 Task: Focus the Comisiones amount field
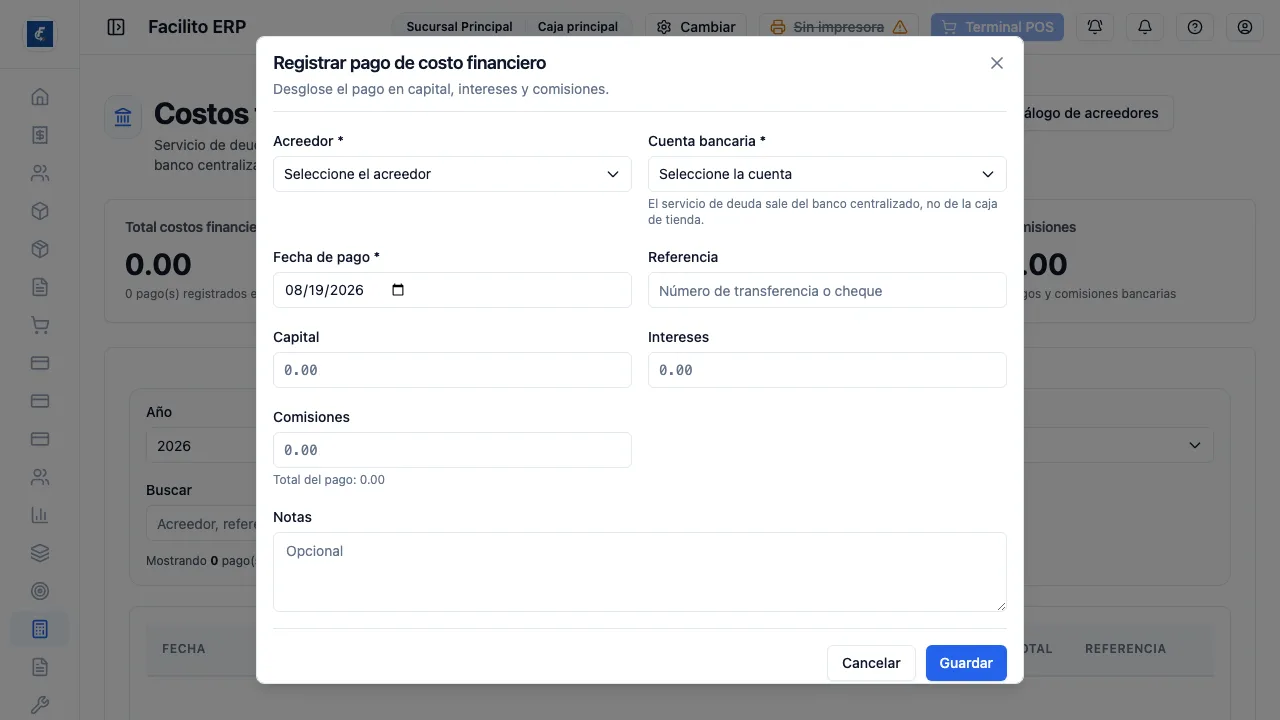(x=452, y=450)
